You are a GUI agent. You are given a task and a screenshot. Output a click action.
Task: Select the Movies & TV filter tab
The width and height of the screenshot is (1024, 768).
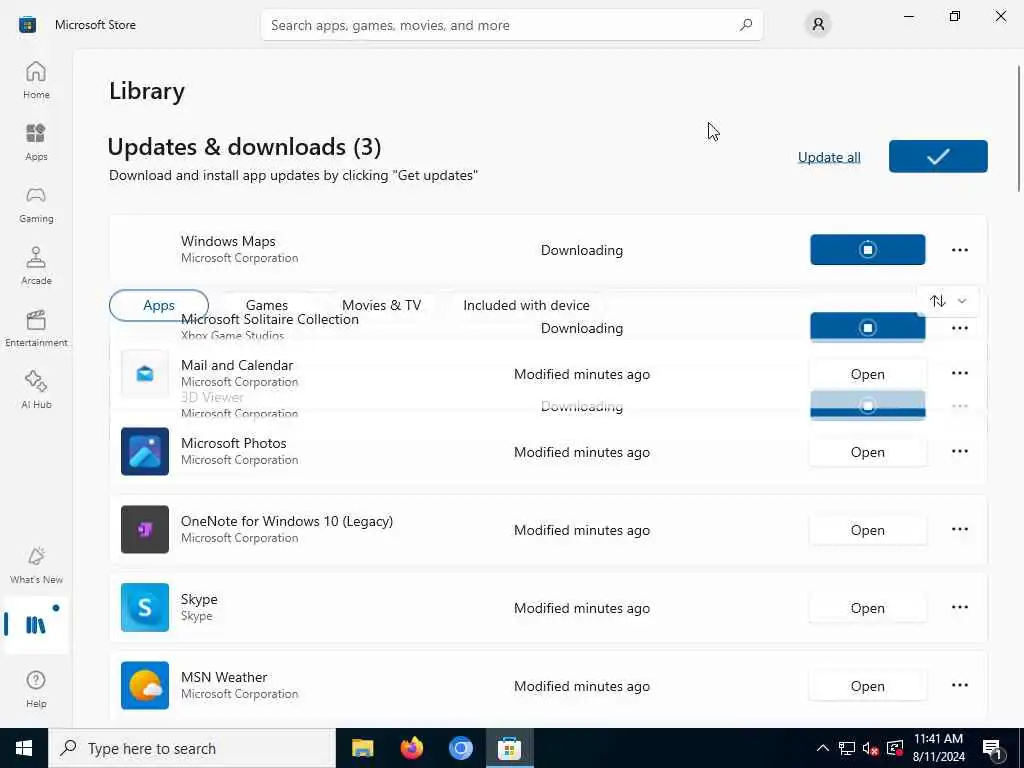[x=381, y=305]
